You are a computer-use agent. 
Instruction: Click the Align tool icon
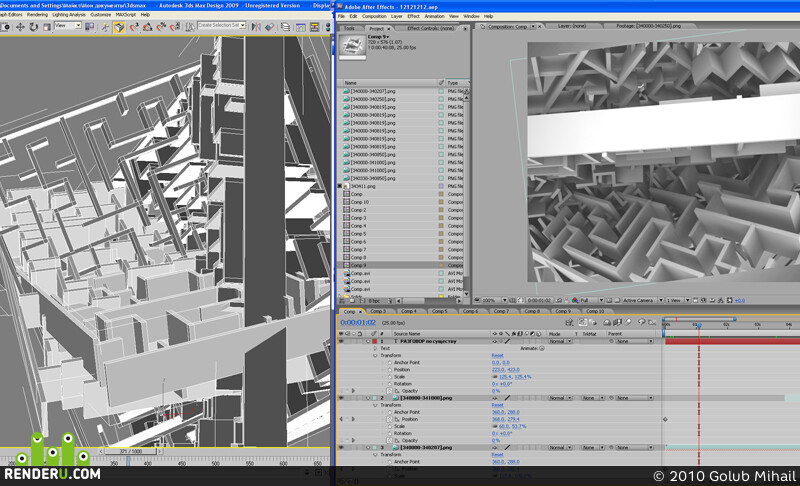[x=269, y=27]
